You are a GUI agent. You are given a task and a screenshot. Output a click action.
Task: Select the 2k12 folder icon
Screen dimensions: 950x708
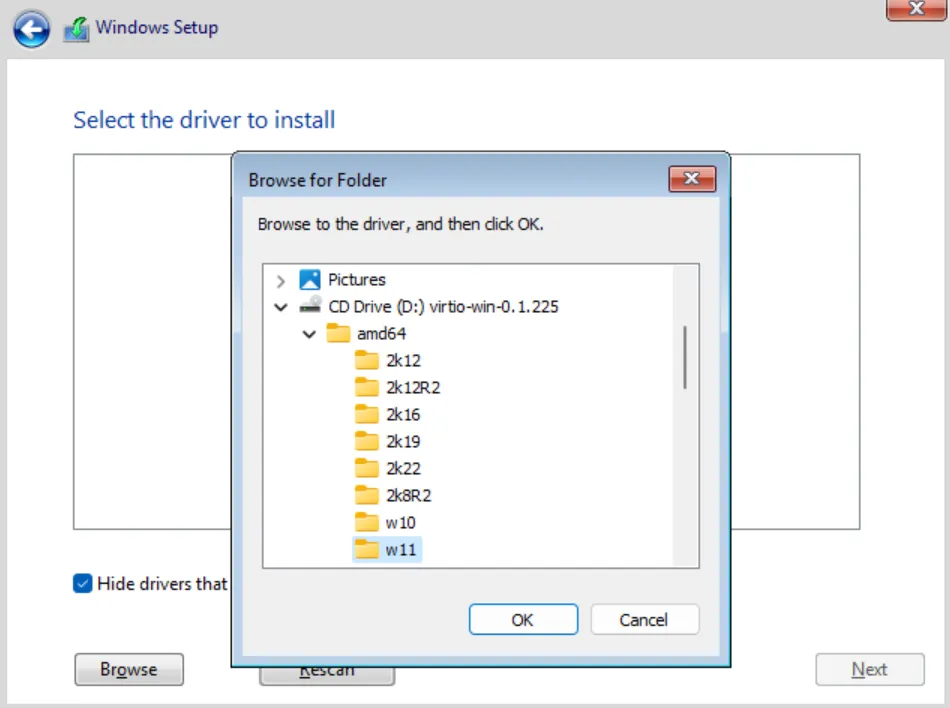368,361
